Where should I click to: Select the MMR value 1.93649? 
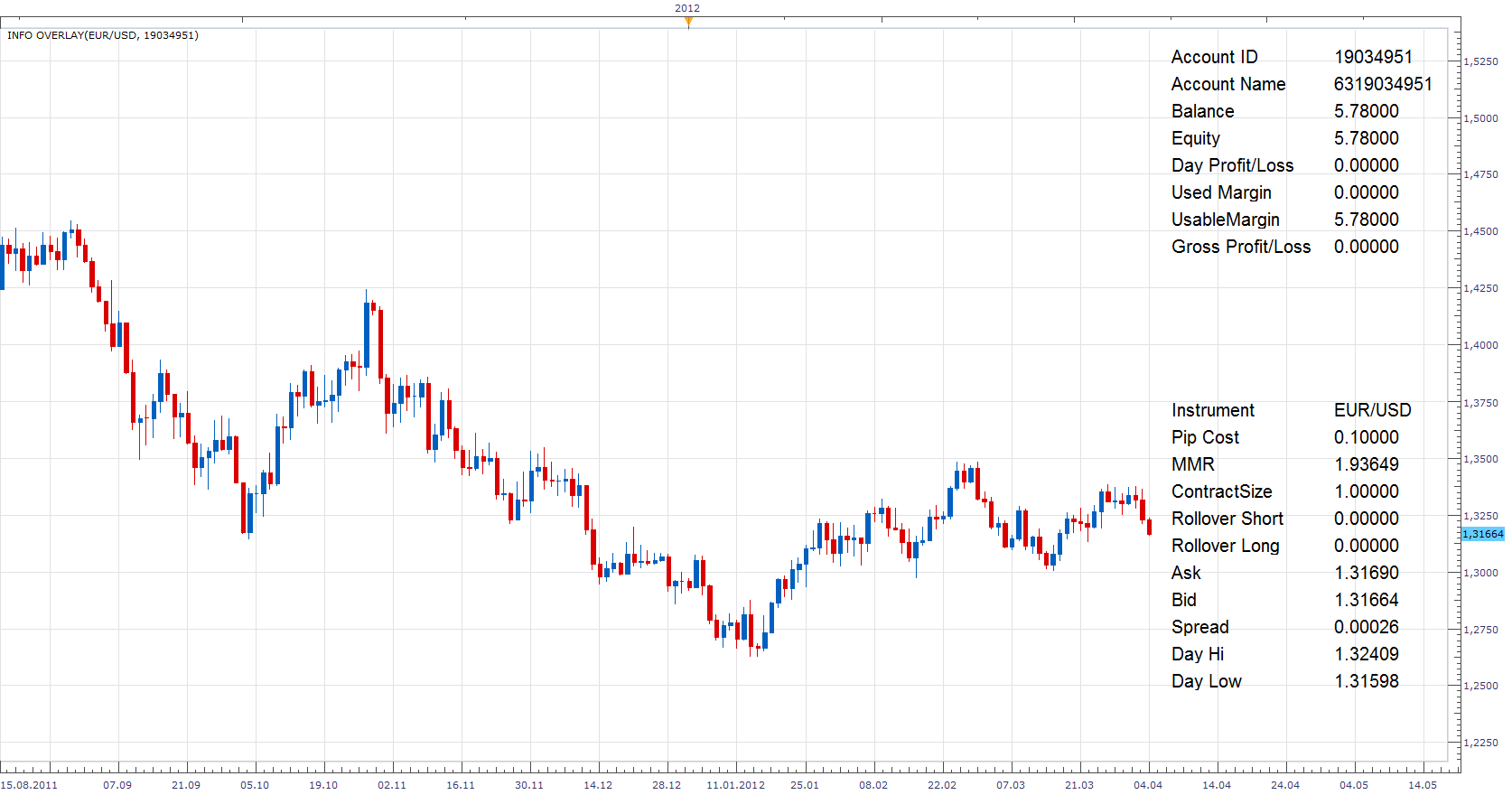click(x=1367, y=464)
